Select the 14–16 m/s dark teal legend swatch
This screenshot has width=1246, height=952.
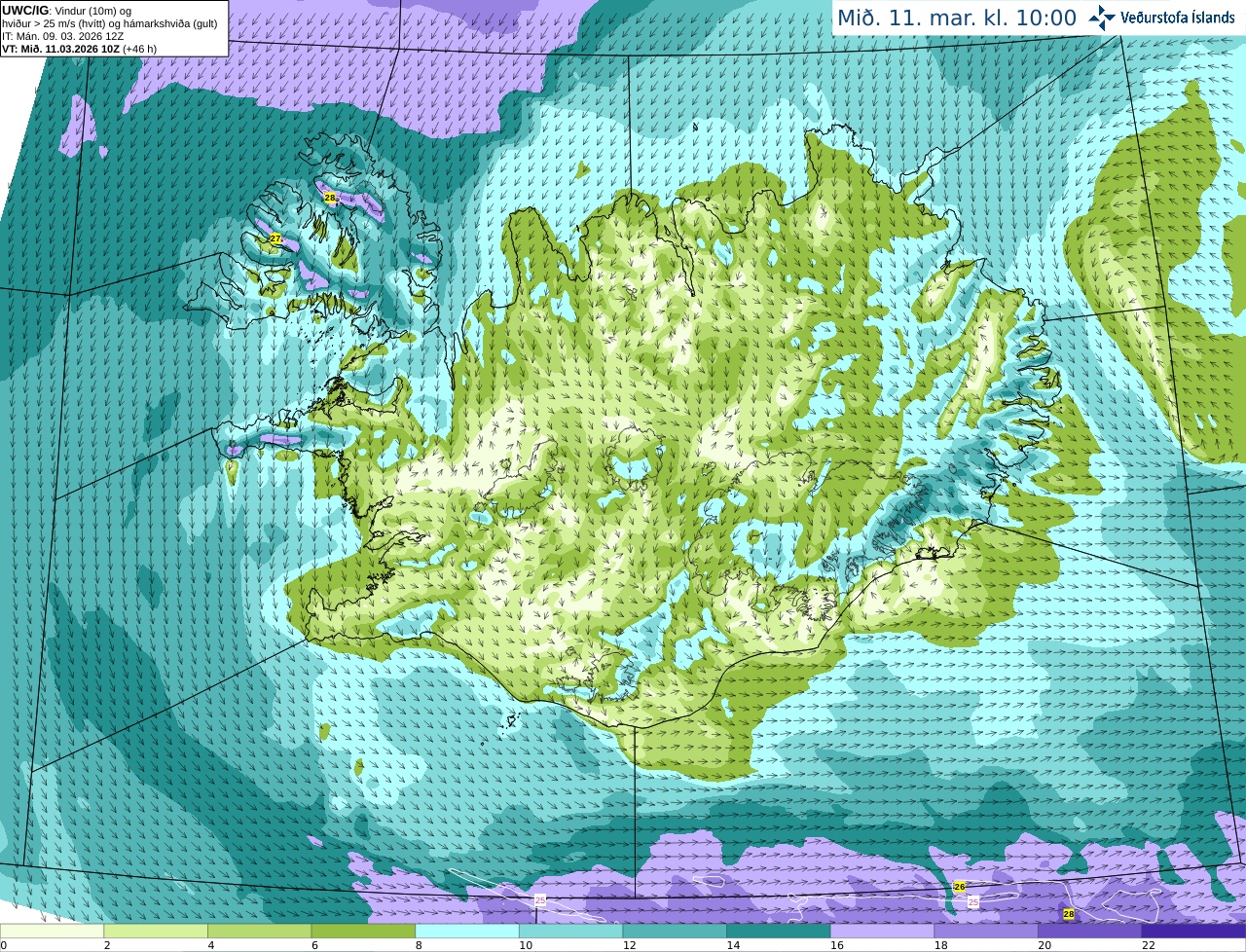(x=779, y=931)
